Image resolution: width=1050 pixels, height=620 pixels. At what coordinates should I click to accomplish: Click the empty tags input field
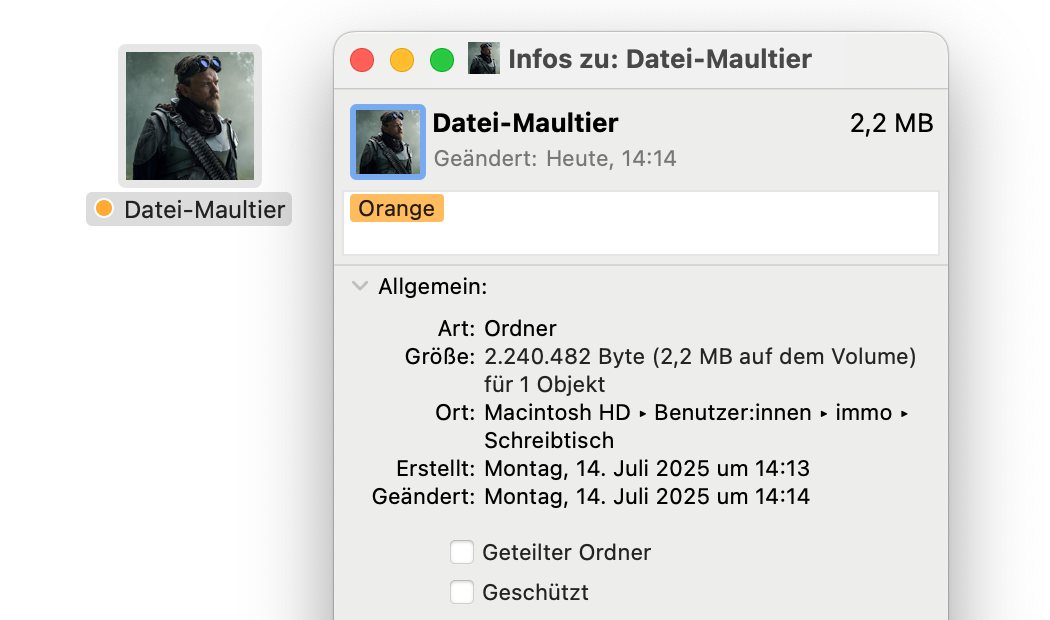(x=641, y=223)
